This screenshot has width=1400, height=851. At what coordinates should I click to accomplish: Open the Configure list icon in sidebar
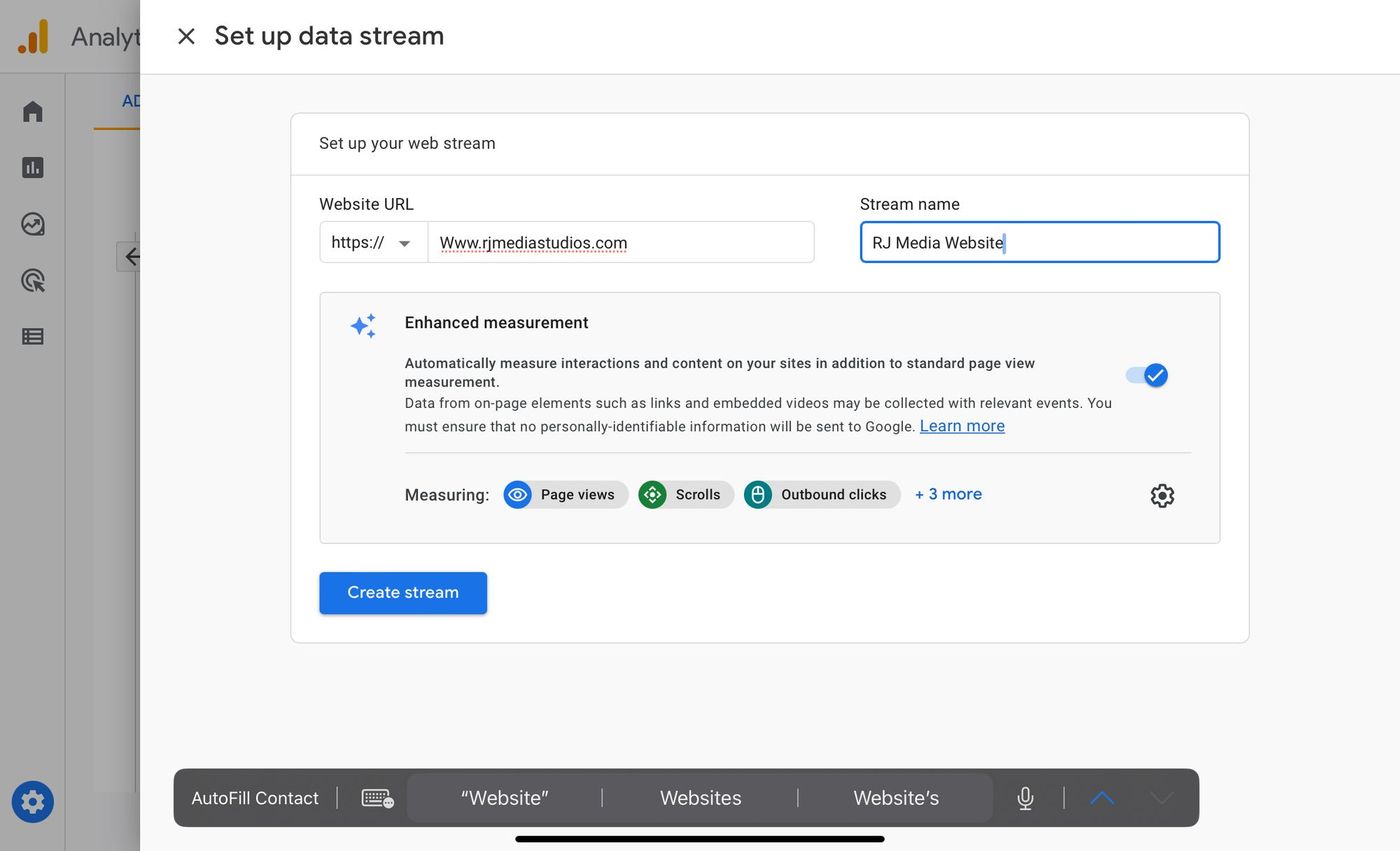[33, 337]
